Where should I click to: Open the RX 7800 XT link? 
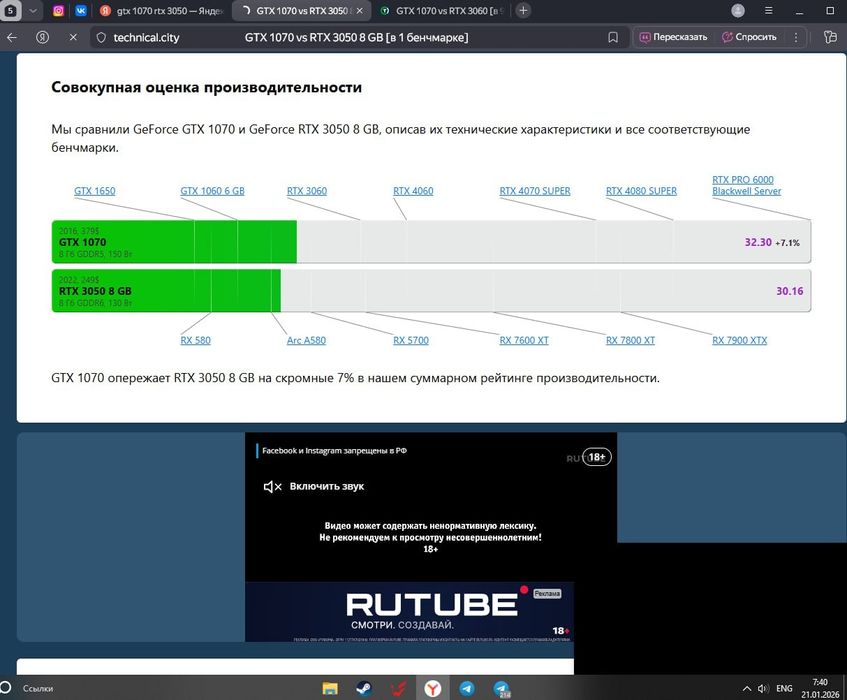[x=630, y=340]
